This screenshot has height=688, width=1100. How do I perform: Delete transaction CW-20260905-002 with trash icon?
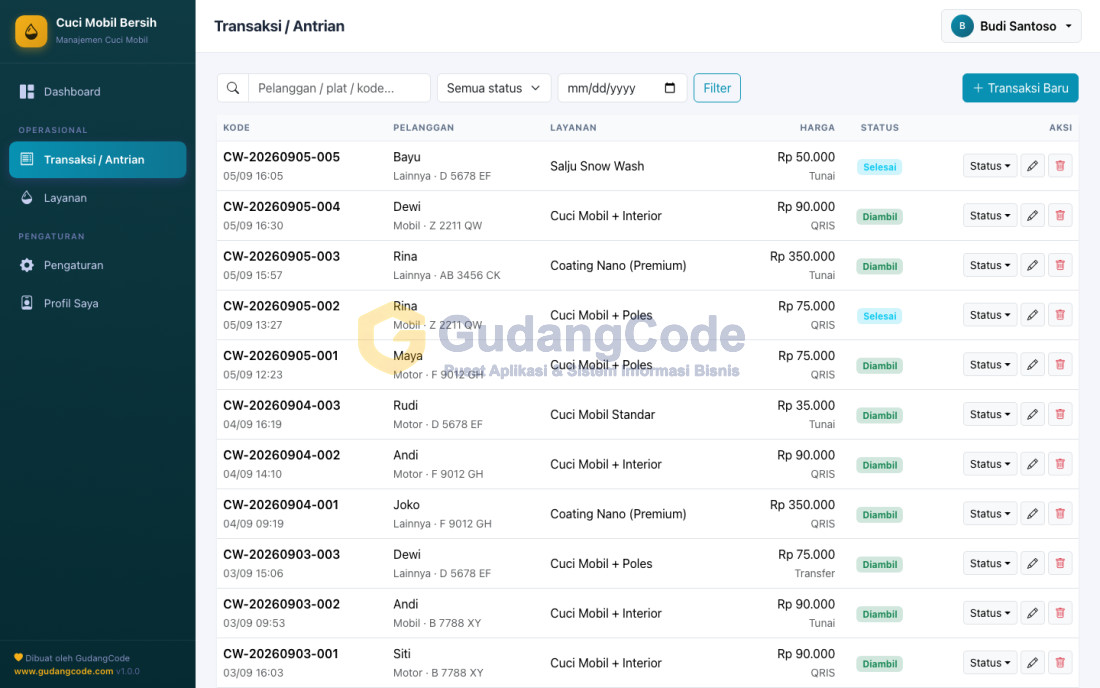pyautogui.click(x=1060, y=315)
